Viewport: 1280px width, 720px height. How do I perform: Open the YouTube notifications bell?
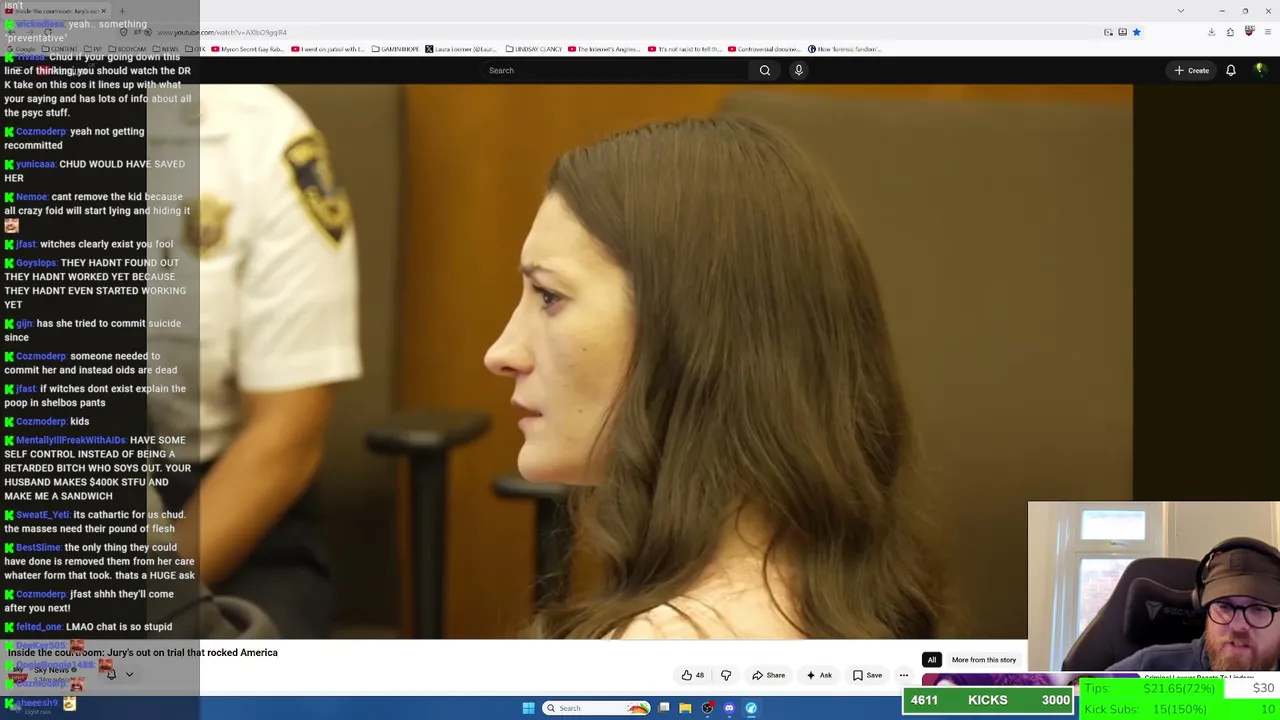1231,70
